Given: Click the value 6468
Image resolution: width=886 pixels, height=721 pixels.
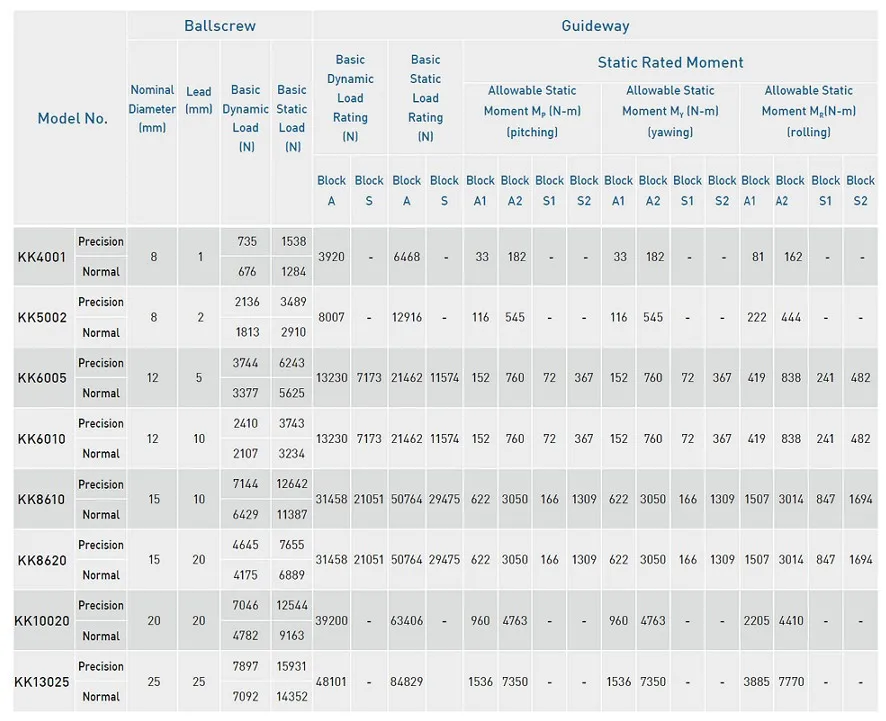Looking at the screenshot, I should (x=407, y=257).
